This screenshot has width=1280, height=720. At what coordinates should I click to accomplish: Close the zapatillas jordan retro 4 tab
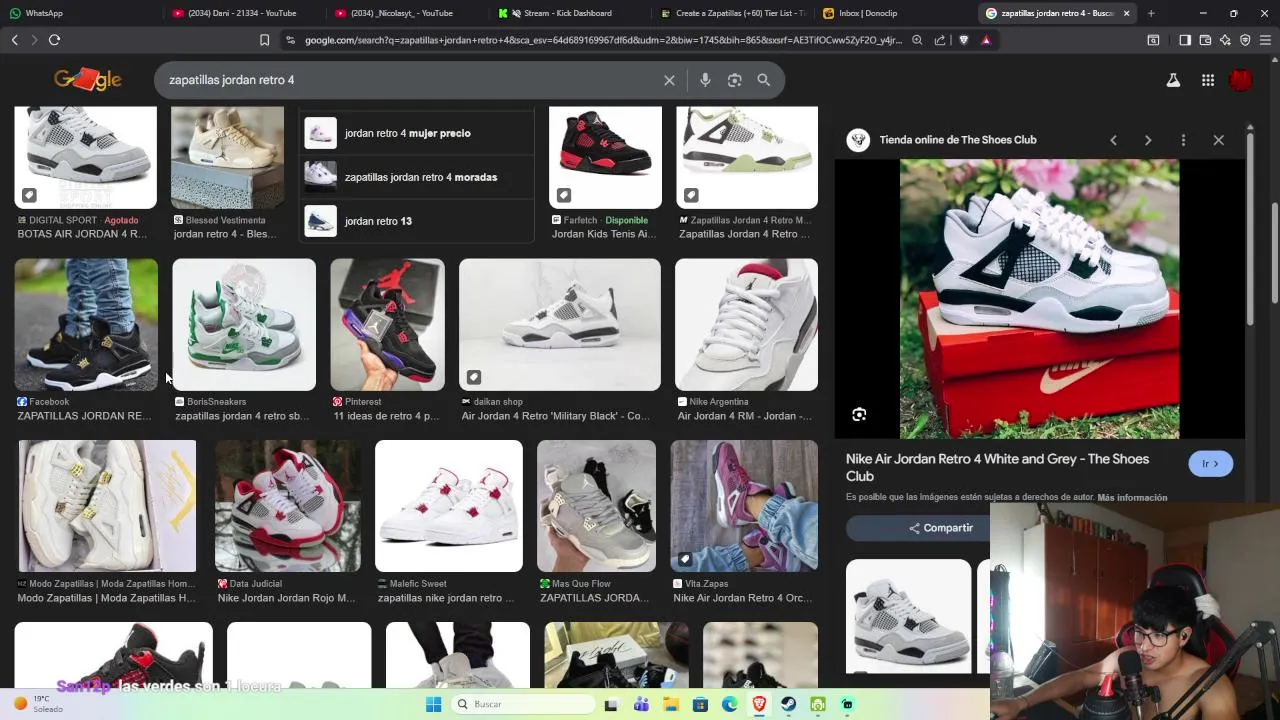(1126, 13)
